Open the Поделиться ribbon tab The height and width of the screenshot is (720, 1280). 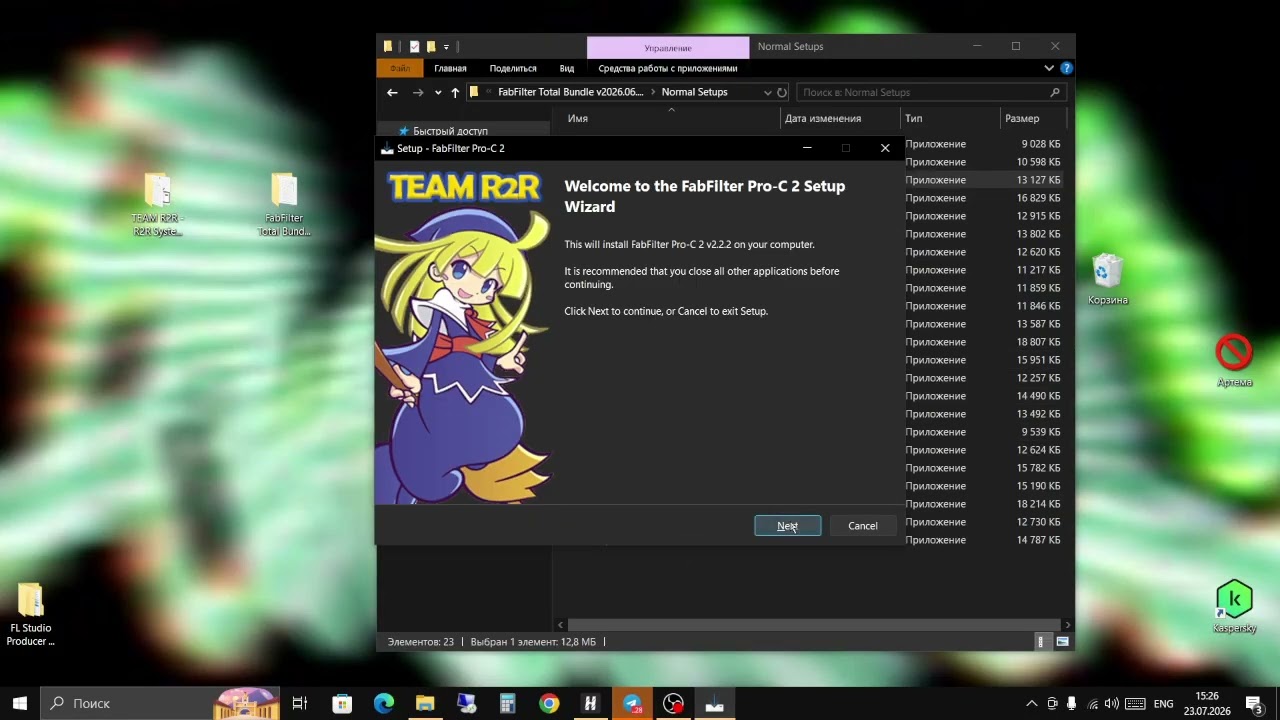[513, 68]
